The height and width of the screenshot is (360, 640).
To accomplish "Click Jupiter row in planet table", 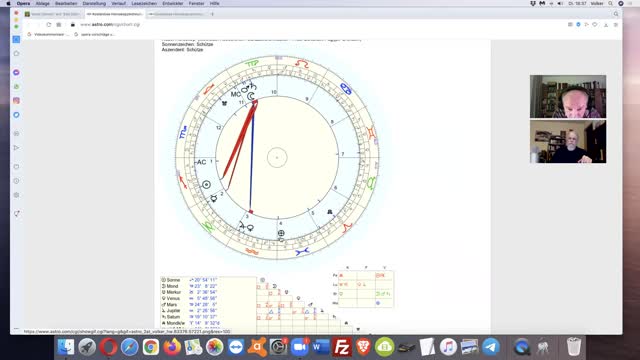I will tap(189, 311).
